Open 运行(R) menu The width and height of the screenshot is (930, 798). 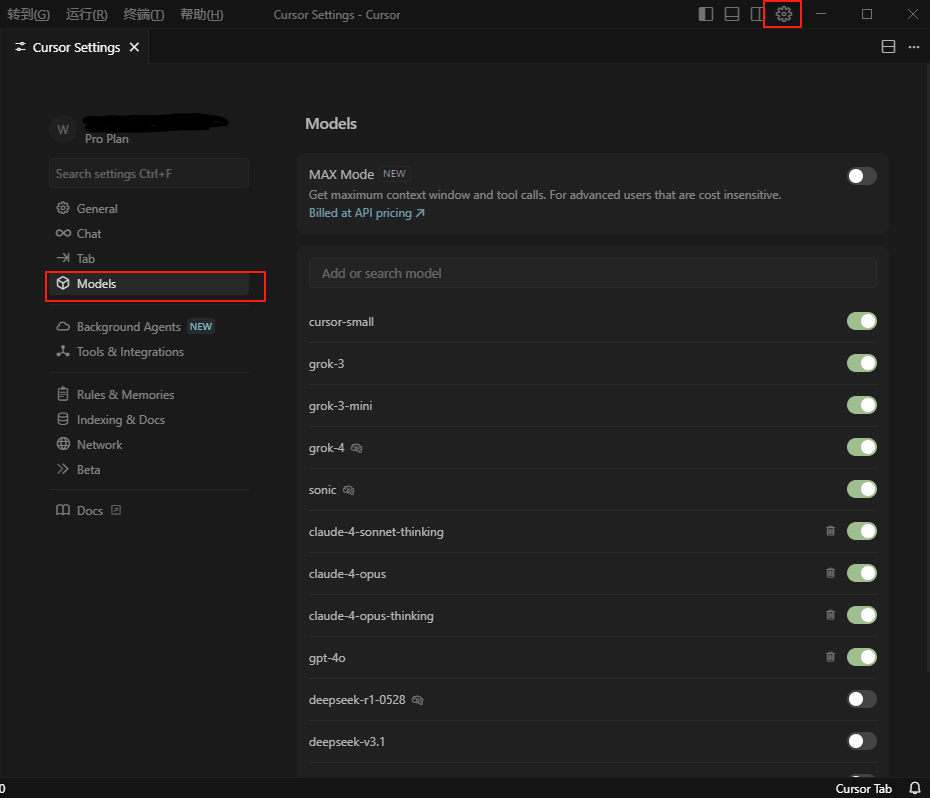(87, 14)
